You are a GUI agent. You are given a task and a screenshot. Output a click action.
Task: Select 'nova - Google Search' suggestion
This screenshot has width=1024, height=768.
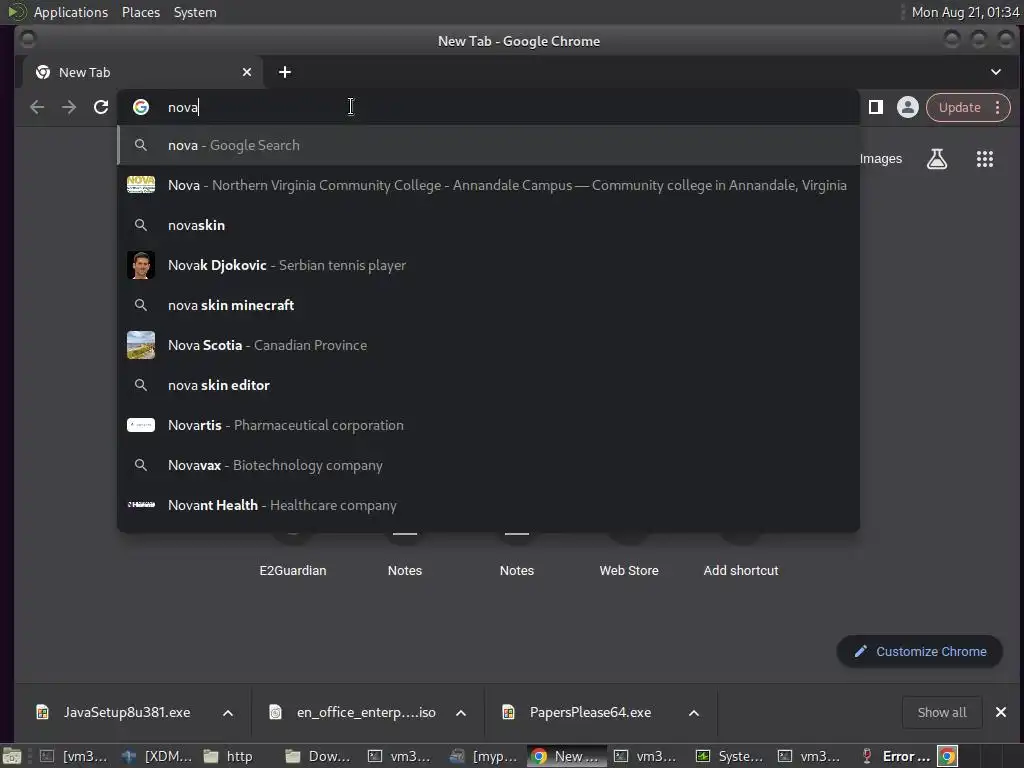click(x=488, y=145)
